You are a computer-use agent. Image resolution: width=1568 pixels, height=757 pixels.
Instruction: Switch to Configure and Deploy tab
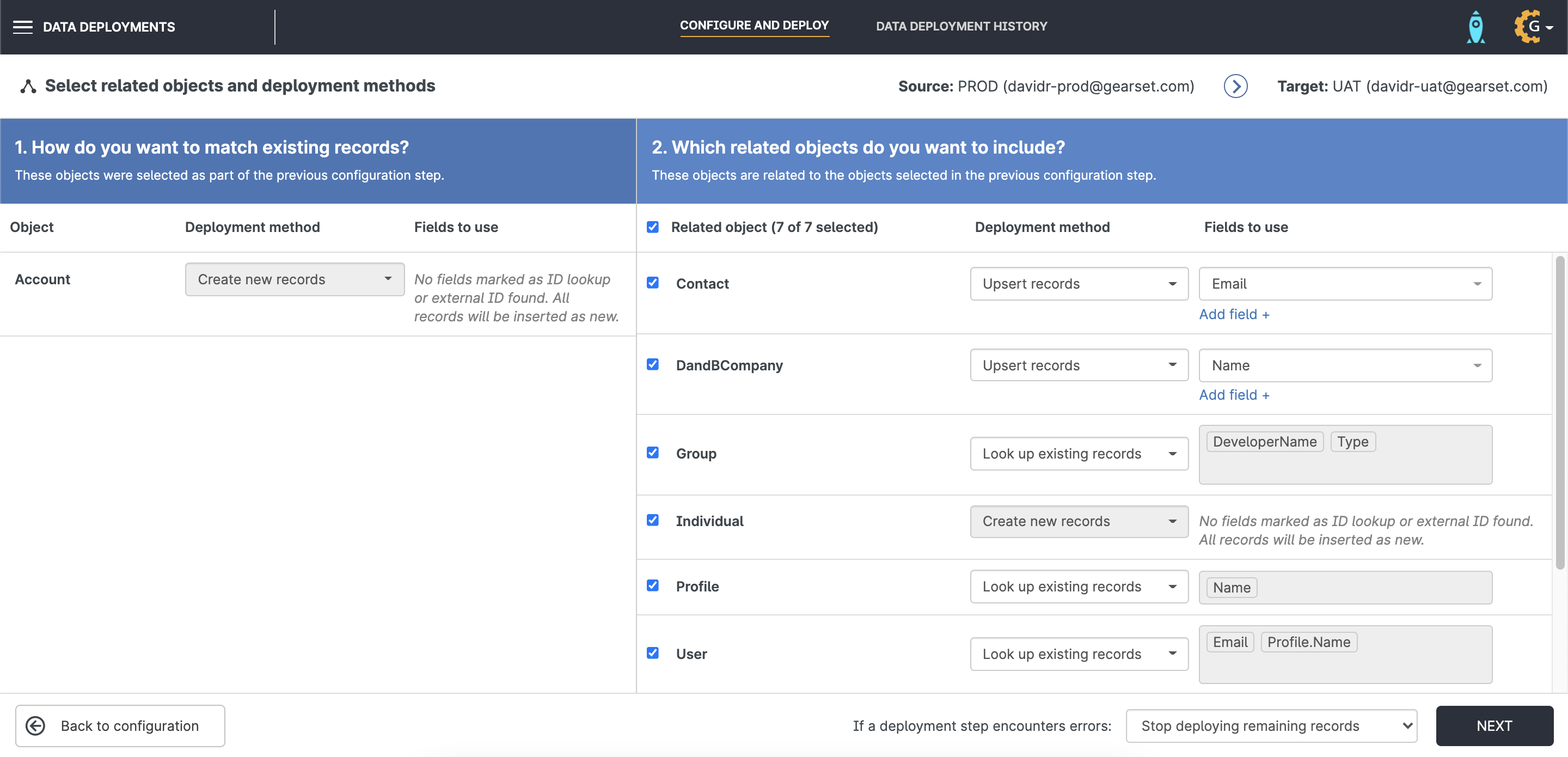[x=754, y=26]
